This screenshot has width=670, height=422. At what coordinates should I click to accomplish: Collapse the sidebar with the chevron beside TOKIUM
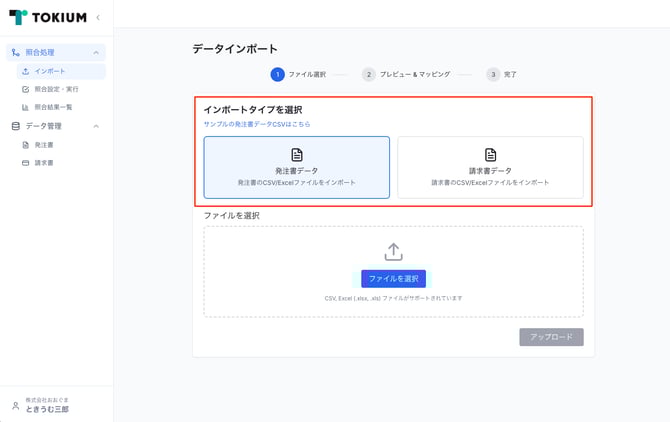click(x=98, y=17)
